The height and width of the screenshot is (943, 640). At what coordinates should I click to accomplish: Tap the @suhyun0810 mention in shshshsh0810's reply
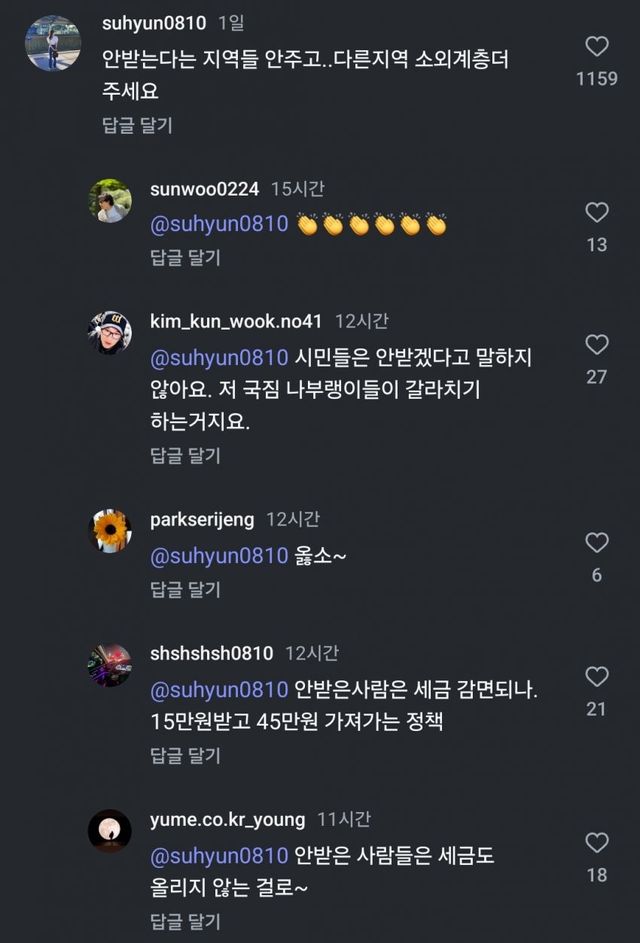219,689
